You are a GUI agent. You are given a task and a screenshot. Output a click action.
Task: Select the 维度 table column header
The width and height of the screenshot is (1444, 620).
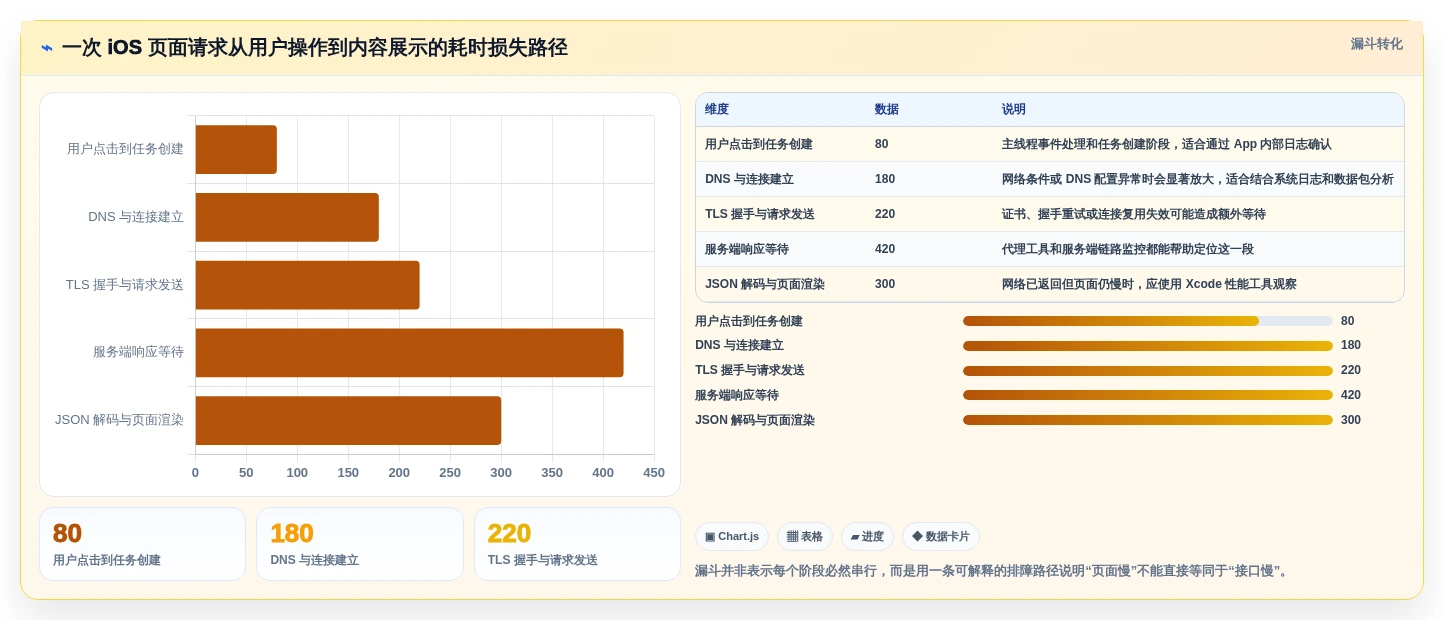click(x=717, y=109)
